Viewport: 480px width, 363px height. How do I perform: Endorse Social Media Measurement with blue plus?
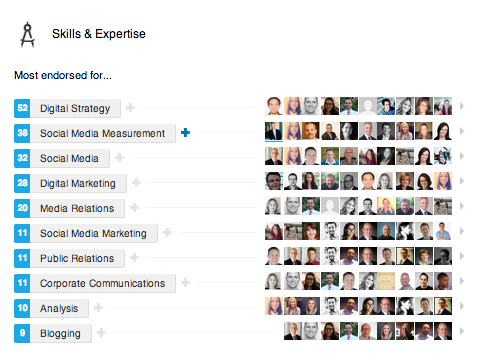coord(185,133)
